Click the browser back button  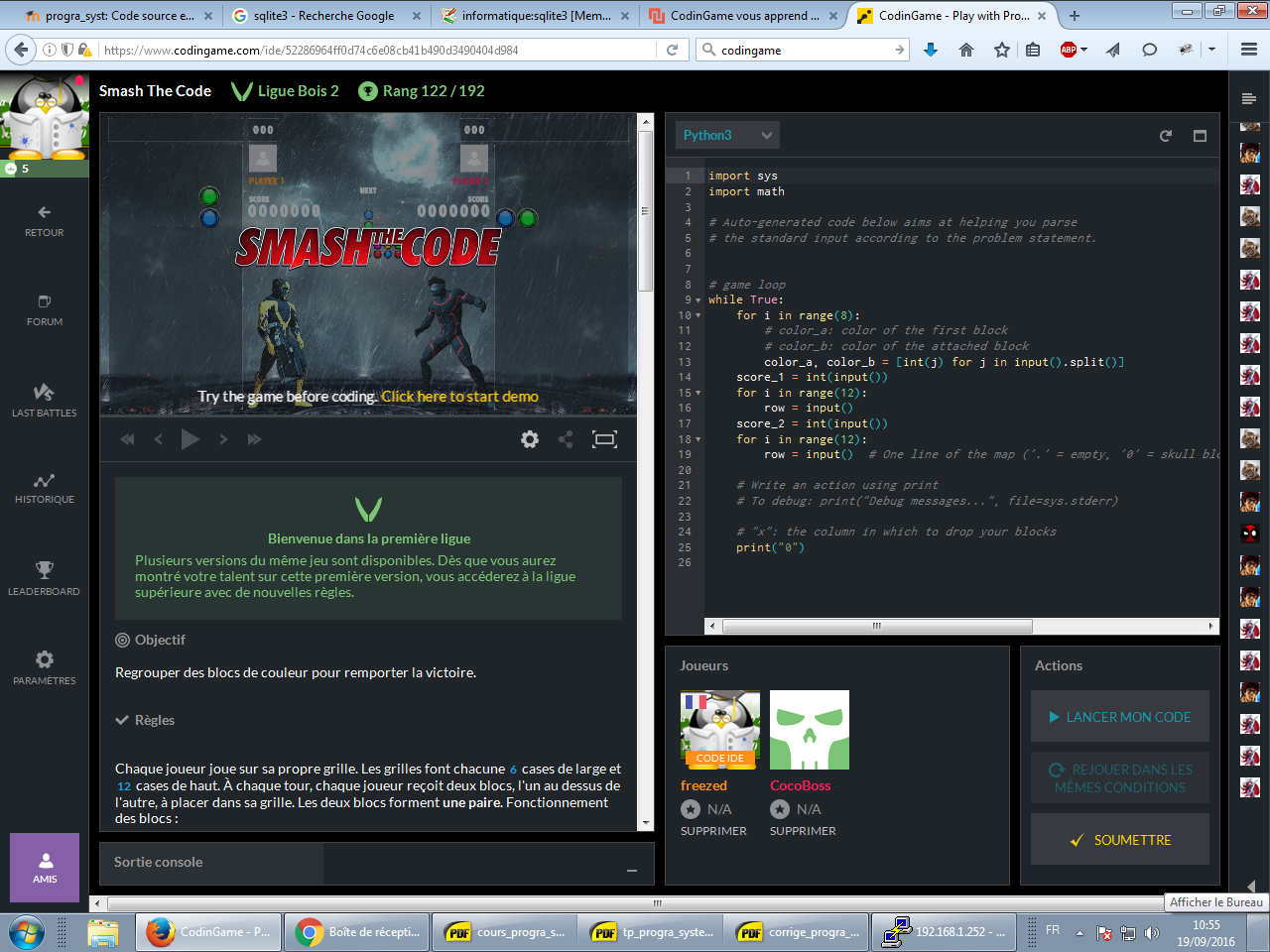(21, 50)
